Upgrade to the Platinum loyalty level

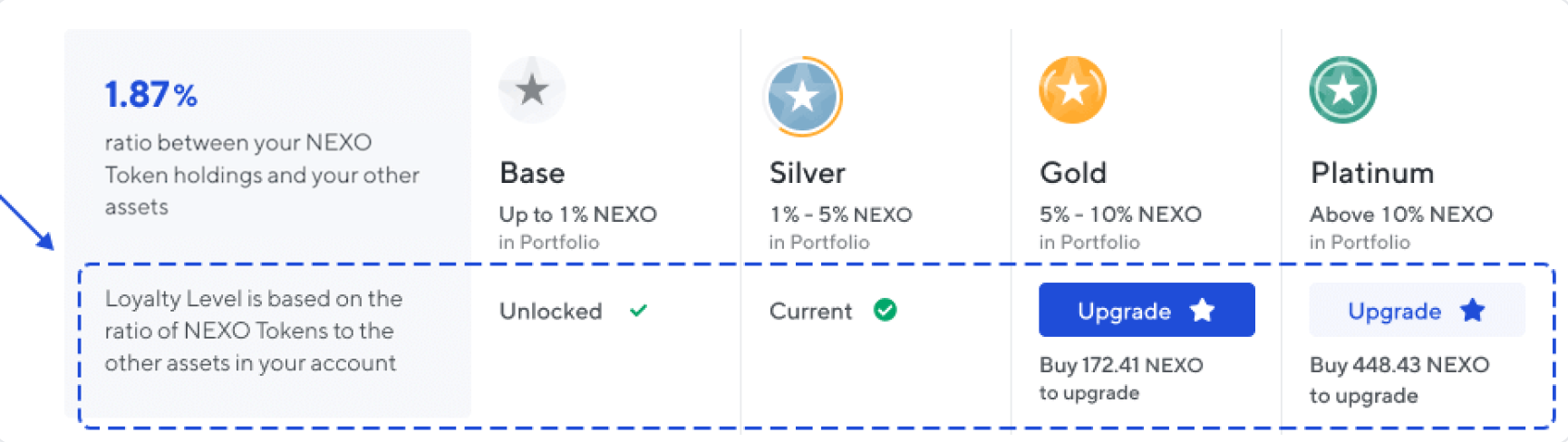coord(1417,310)
